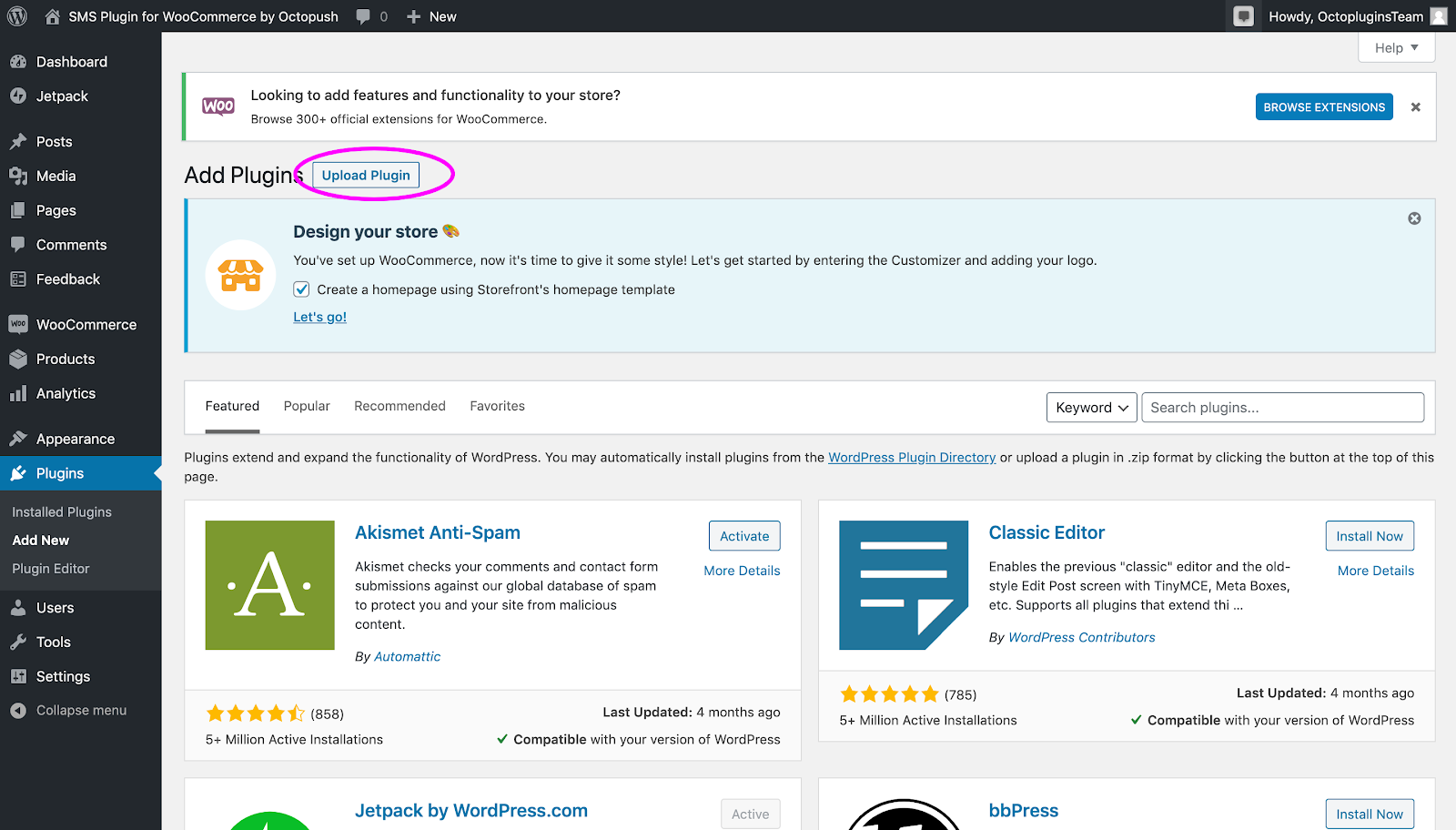Click the Settings sidebar icon
The image size is (1456, 830).
pos(18,676)
